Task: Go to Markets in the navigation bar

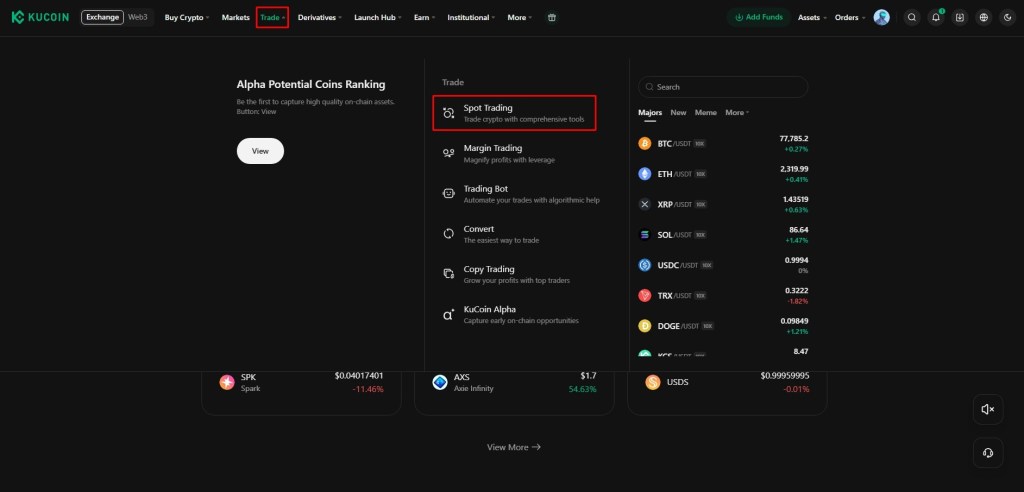Action: (236, 18)
